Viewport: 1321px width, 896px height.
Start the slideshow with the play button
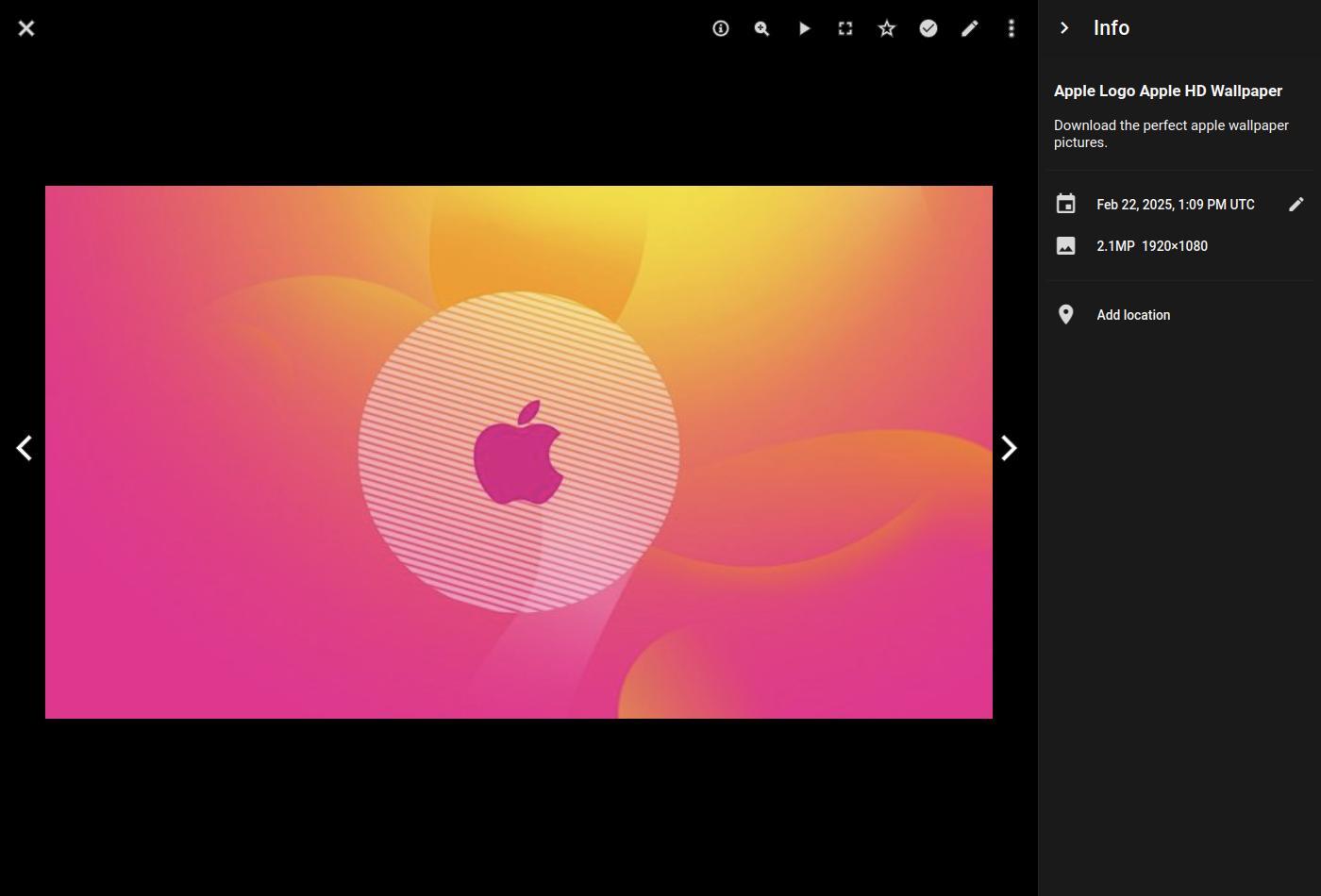point(804,28)
